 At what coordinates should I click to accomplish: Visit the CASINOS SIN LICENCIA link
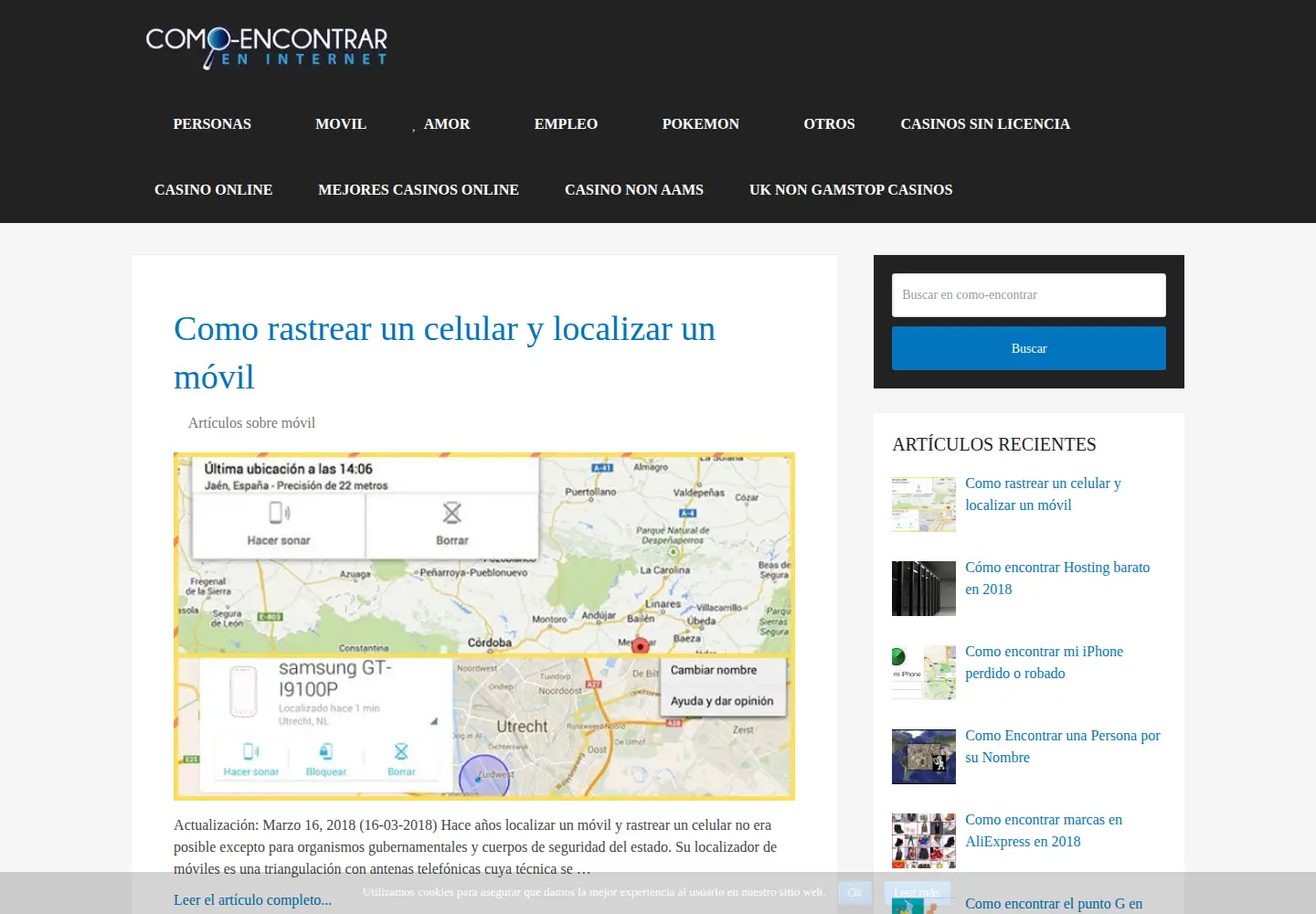point(985,124)
